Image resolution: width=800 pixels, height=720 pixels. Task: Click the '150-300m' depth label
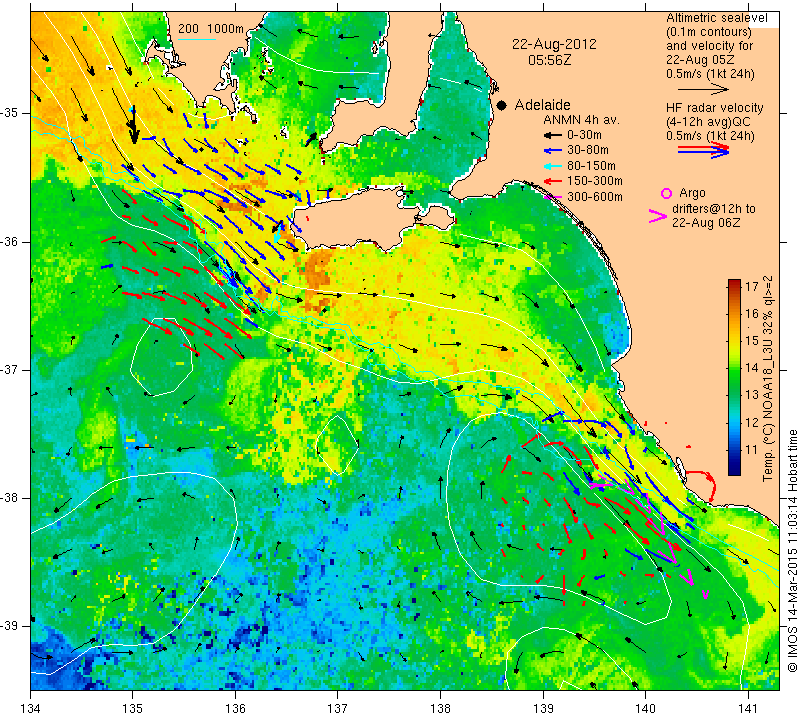point(595,181)
